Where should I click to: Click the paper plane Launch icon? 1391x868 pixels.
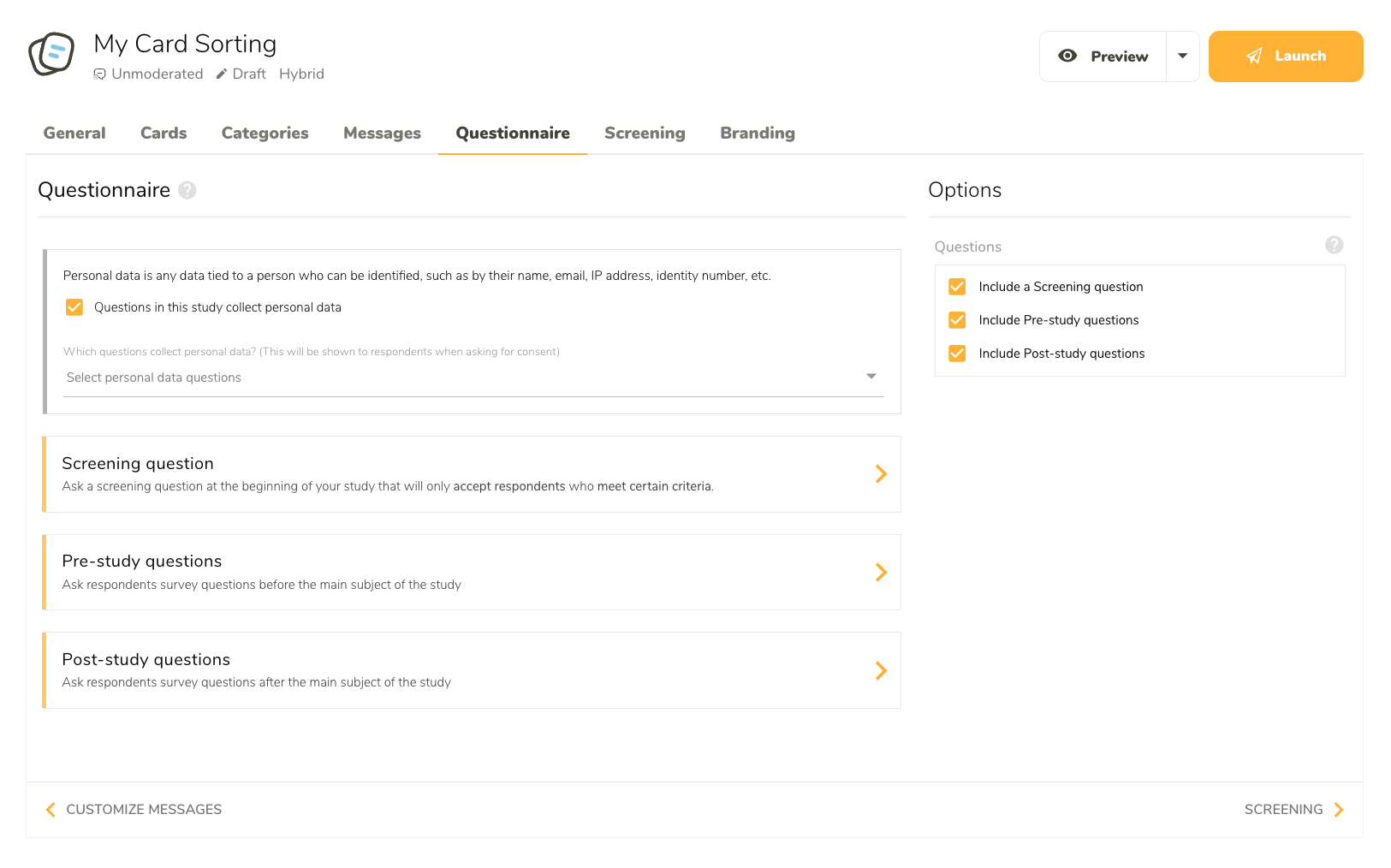(1254, 56)
